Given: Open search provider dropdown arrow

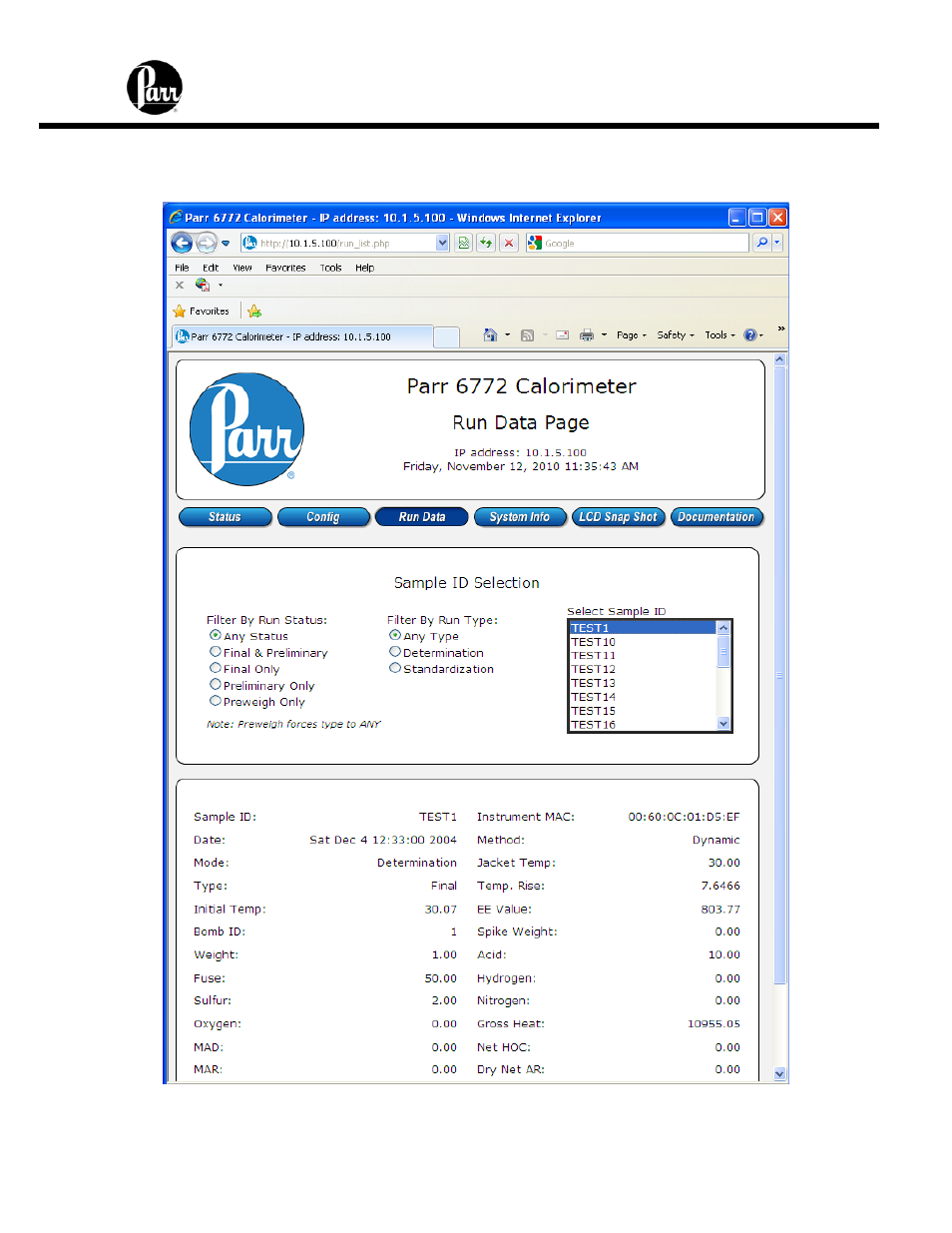Looking at the screenshot, I should point(777,243).
